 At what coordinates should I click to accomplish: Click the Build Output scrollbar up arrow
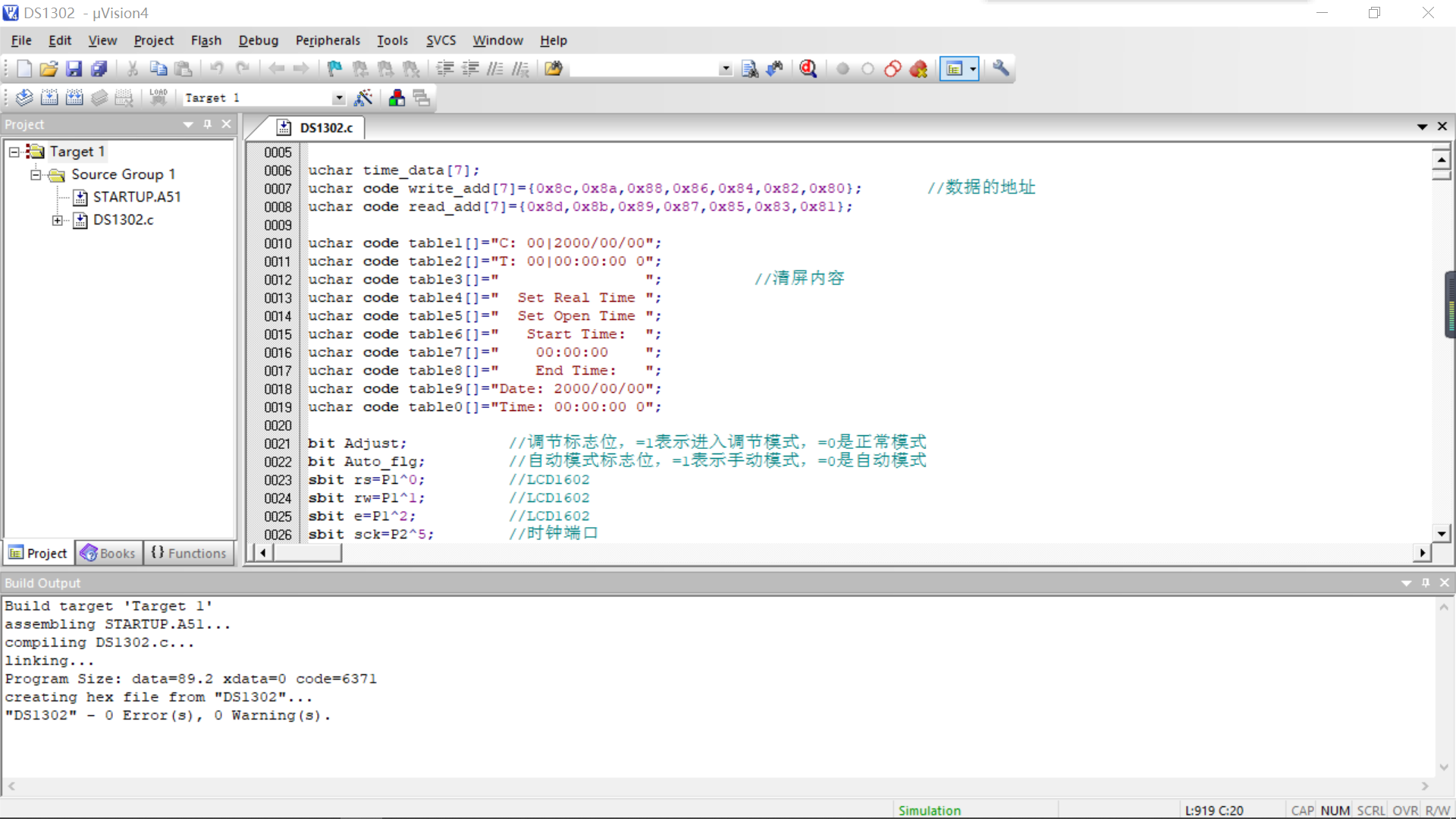click(x=1444, y=607)
